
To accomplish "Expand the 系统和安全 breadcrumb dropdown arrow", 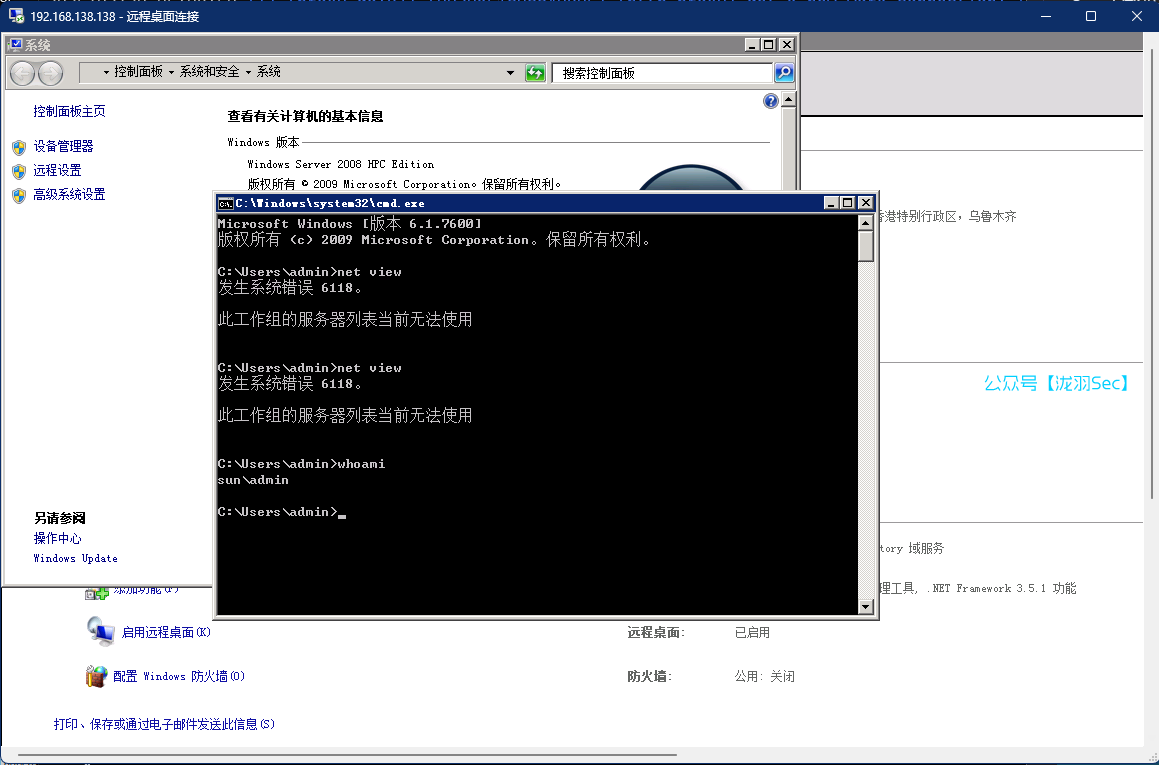I will pos(248,72).
